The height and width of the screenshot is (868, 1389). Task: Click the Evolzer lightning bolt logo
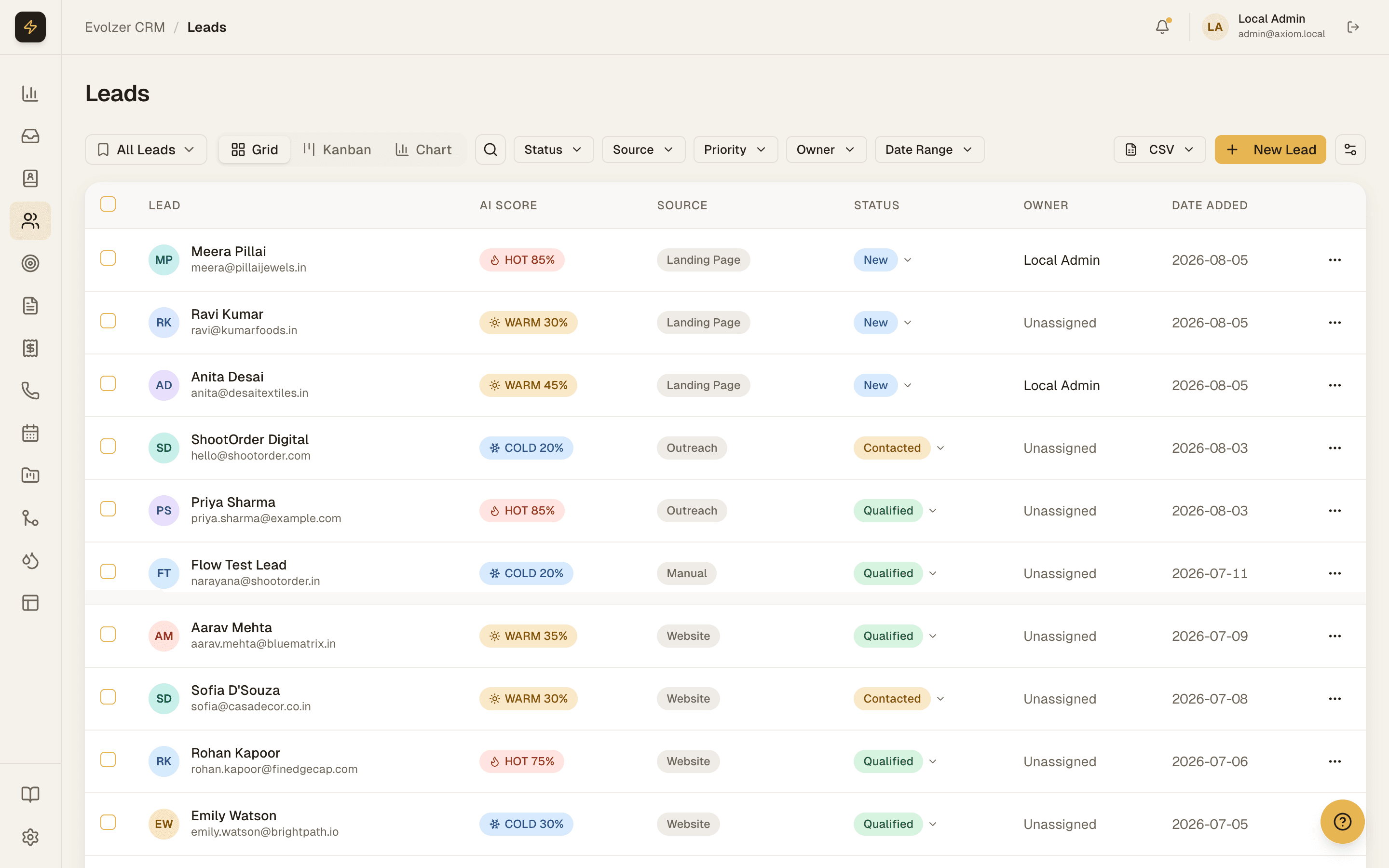tap(30, 27)
